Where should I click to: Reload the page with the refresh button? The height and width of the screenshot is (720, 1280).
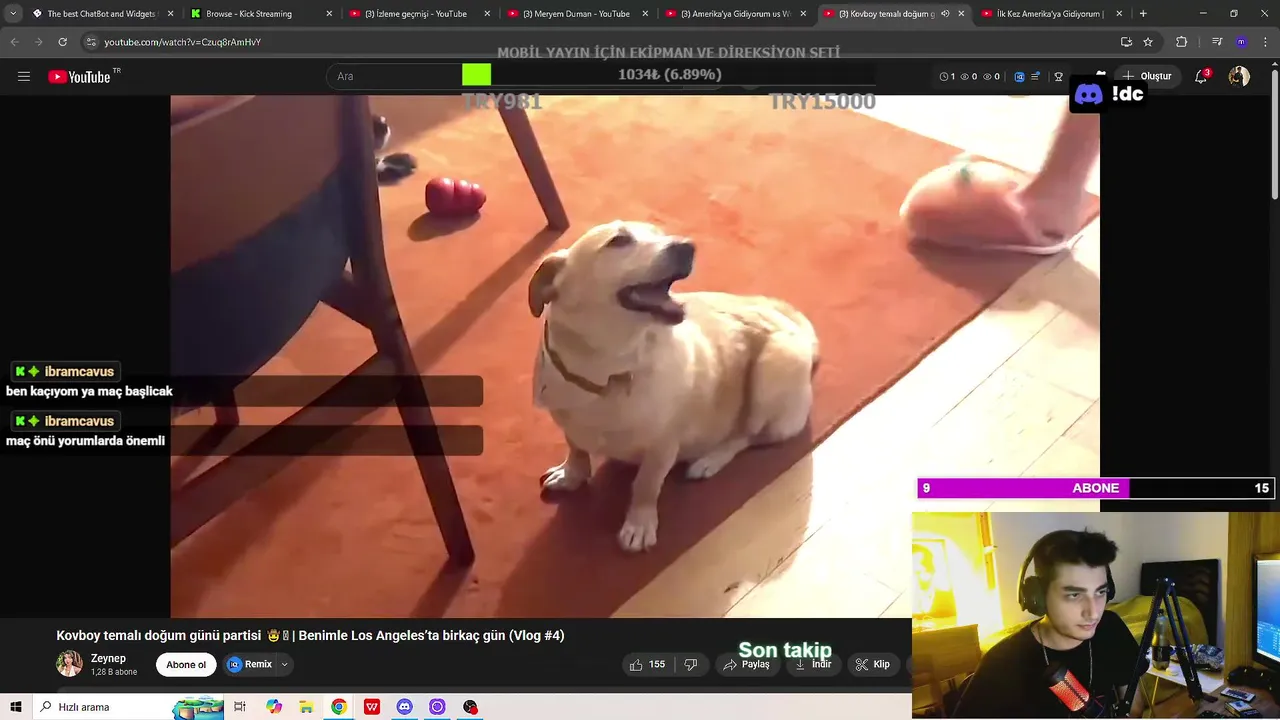(x=62, y=42)
